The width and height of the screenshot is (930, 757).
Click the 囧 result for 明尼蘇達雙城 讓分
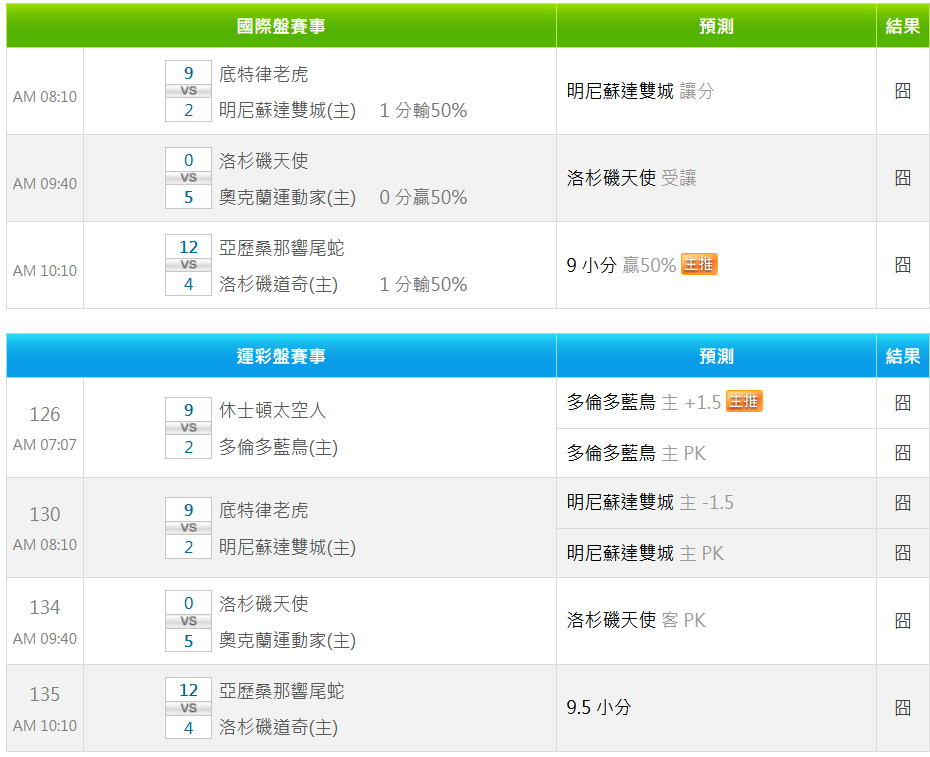(903, 91)
